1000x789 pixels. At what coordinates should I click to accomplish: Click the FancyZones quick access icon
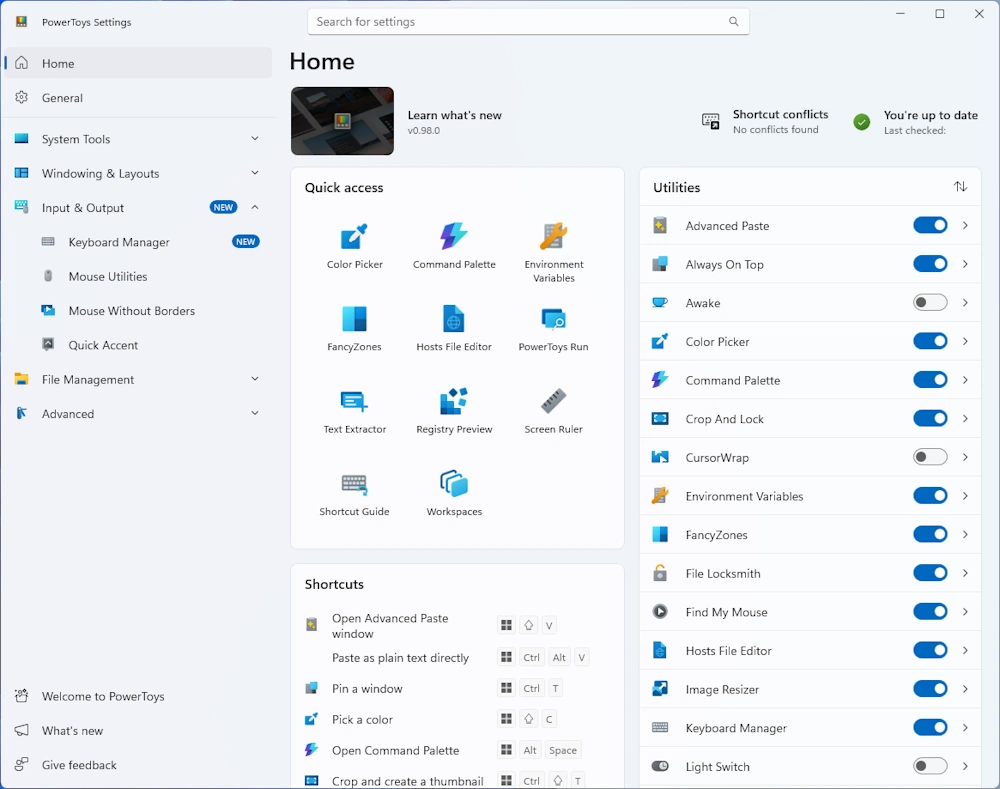[354, 328]
